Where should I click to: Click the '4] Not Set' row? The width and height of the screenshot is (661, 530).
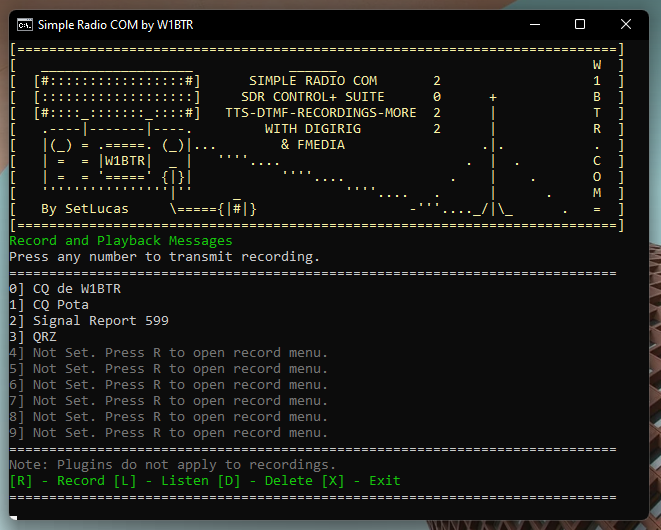tap(168, 353)
